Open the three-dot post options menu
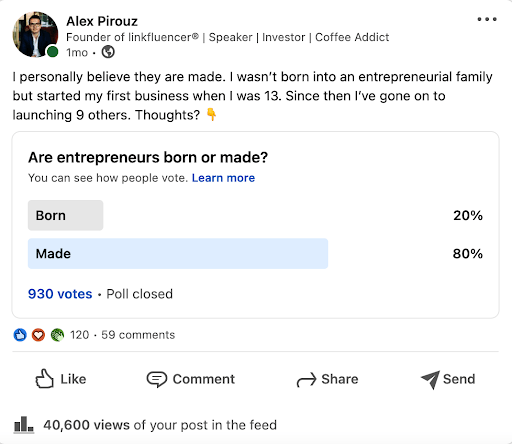Image resolution: width=512 pixels, height=444 pixels. click(x=487, y=19)
